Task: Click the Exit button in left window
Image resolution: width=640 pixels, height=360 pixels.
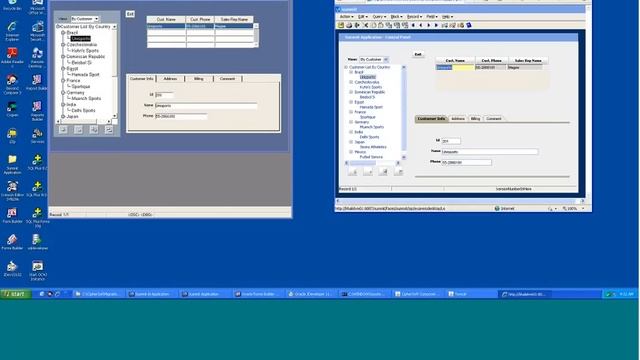Action: click(x=130, y=14)
